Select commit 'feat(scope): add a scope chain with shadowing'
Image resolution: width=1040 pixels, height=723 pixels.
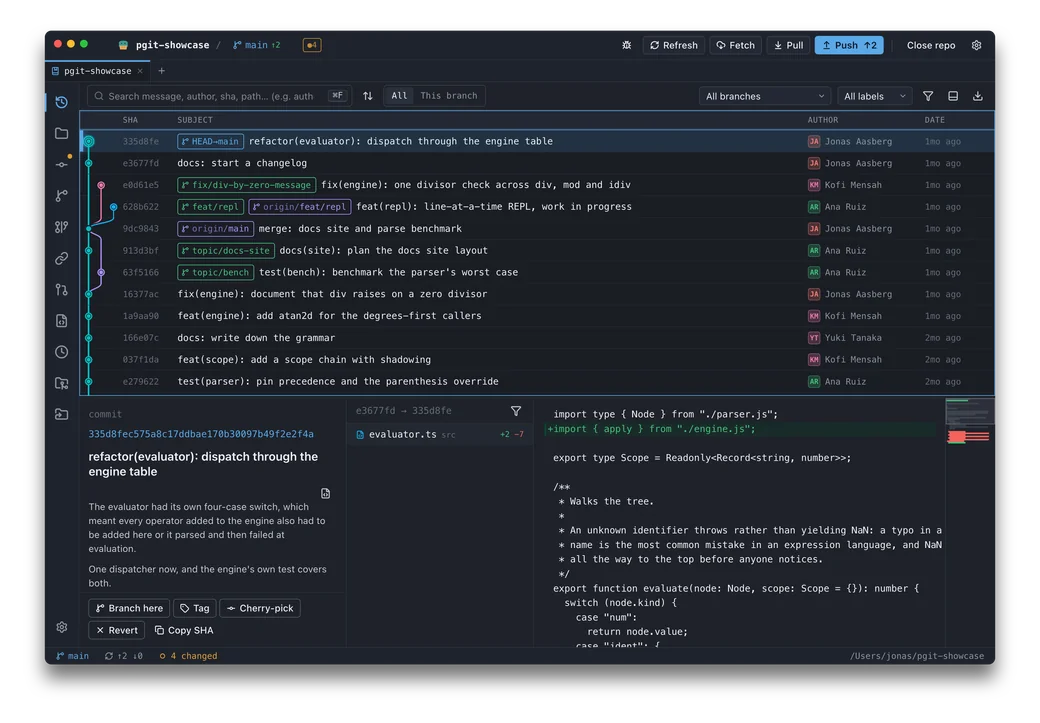point(537,360)
